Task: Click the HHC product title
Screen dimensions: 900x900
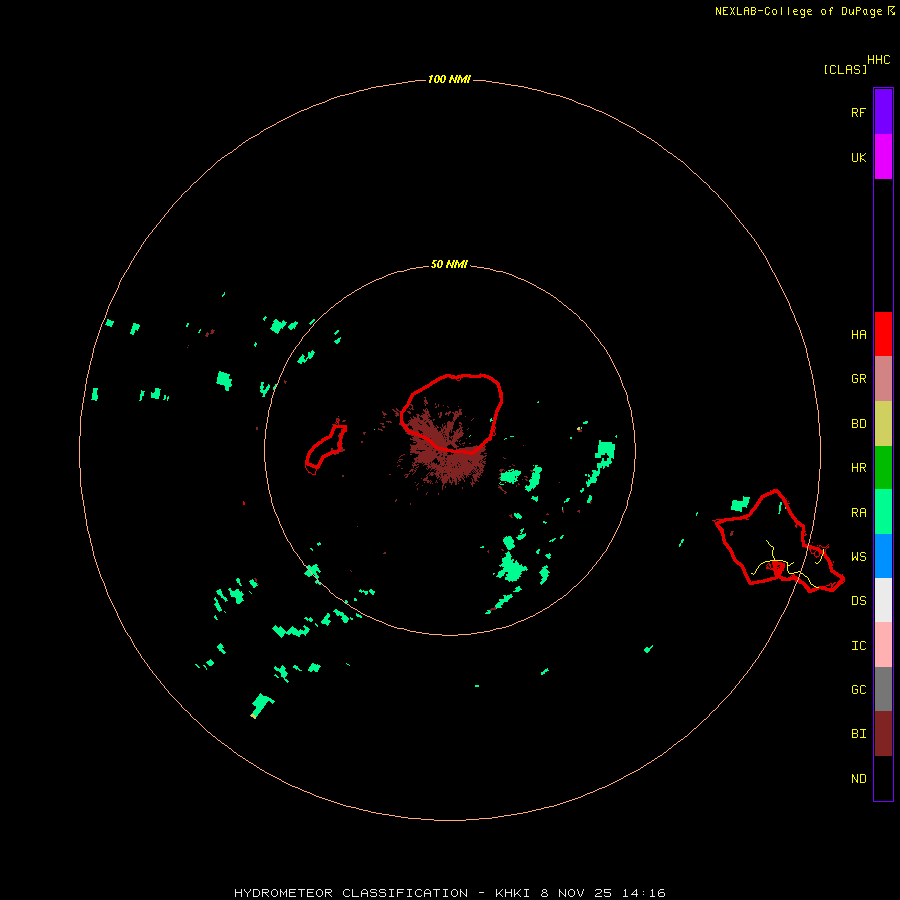Action: 878,60
